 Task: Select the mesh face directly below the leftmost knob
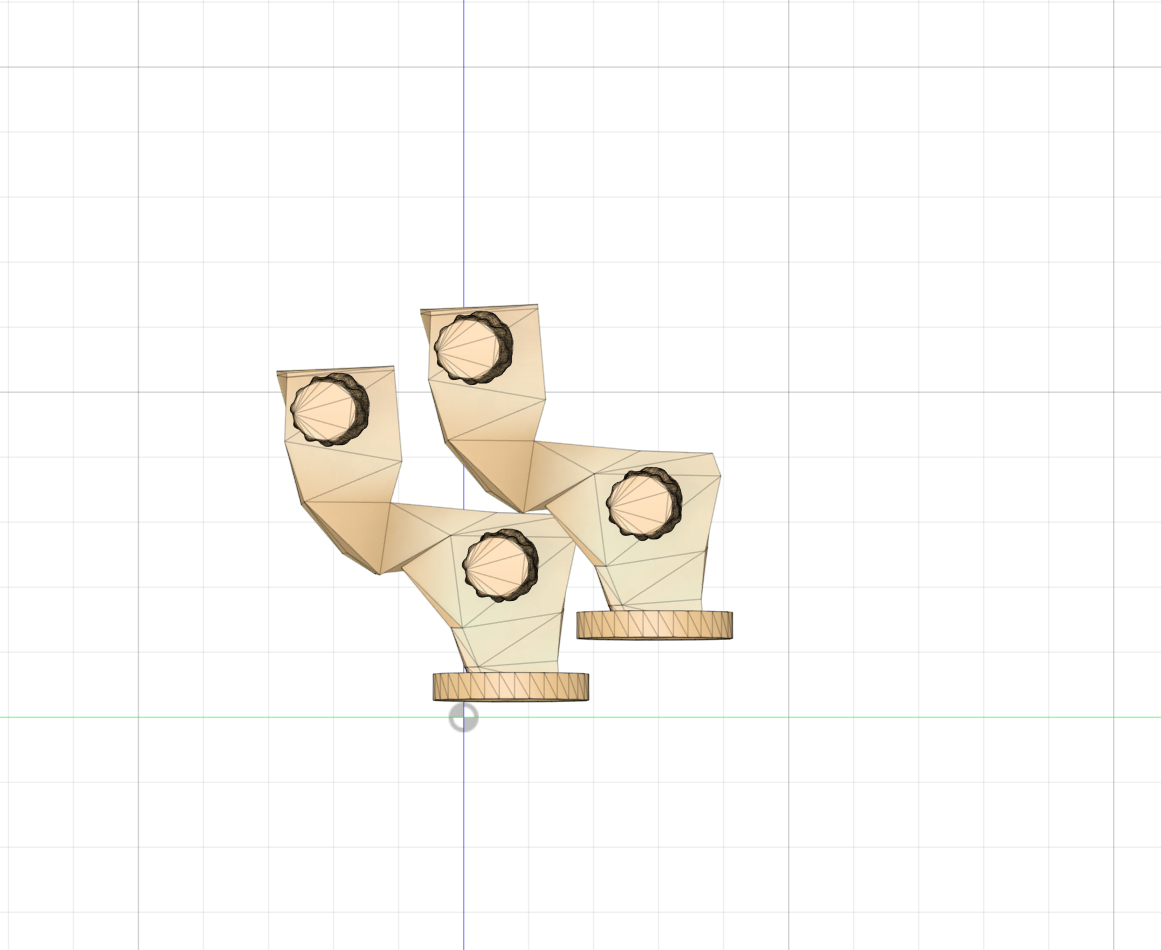[340, 470]
